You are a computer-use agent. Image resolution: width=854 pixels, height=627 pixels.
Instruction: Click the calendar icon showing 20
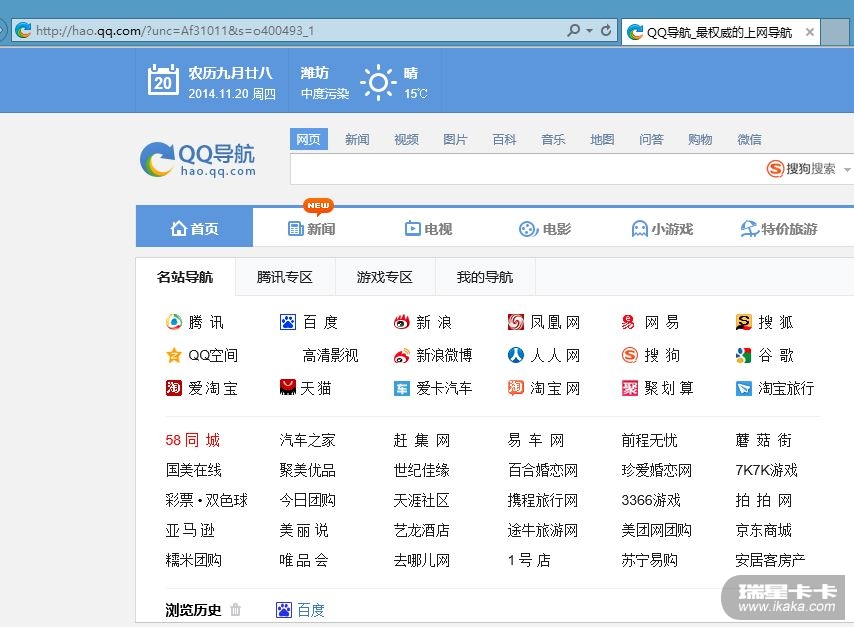tap(163, 80)
